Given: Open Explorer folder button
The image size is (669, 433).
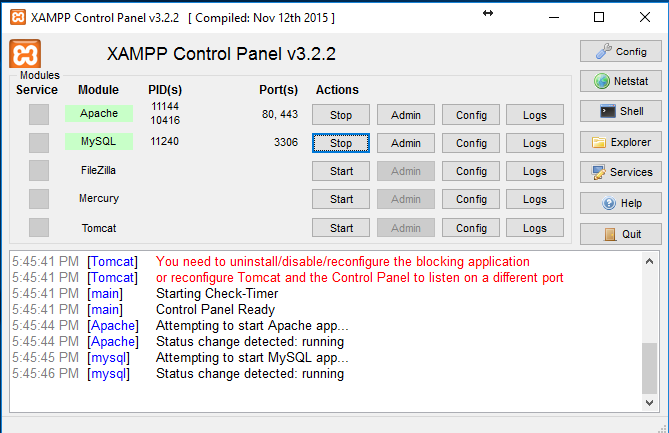Looking at the screenshot, I should coord(620,142).
